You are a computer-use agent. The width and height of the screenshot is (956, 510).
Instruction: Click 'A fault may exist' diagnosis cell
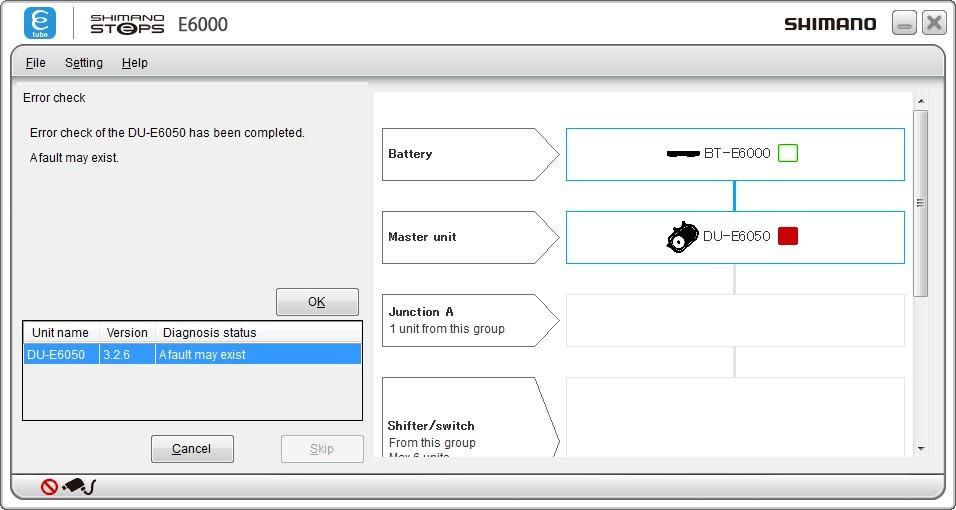tap(258, 354)
